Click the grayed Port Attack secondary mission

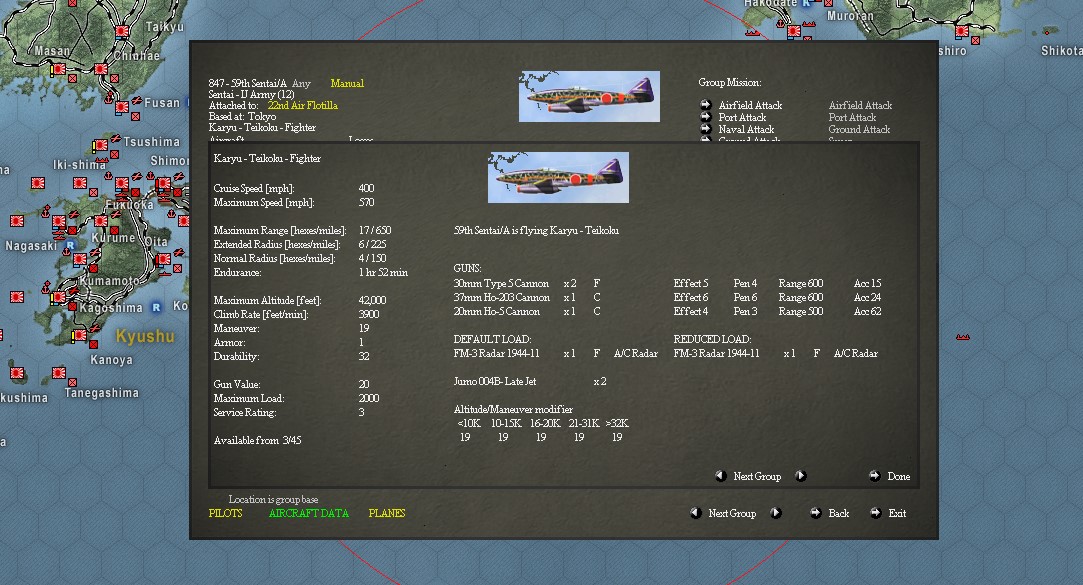point(852,117)
